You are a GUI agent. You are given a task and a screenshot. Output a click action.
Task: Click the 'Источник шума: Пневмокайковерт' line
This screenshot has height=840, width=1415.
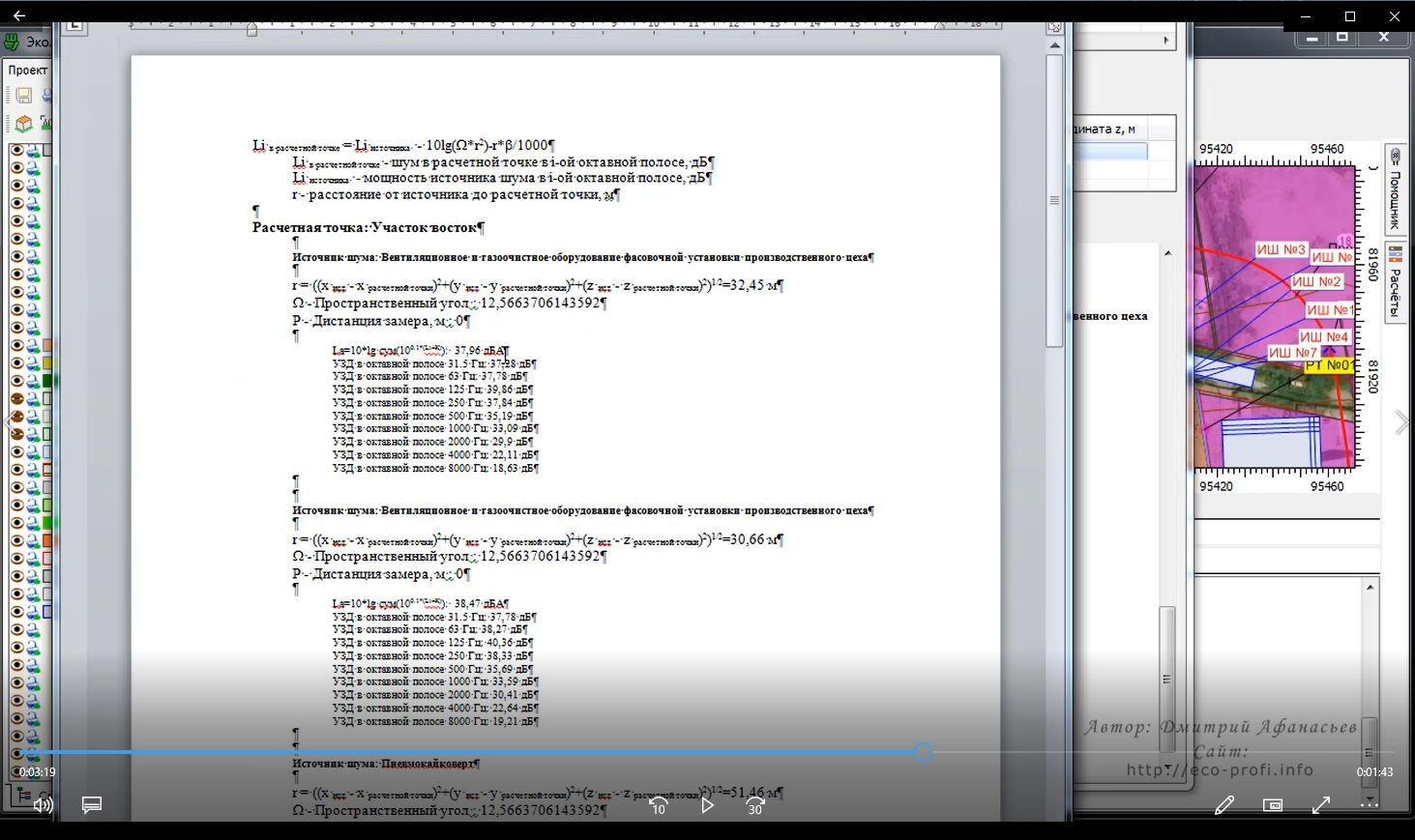[386, 763]
